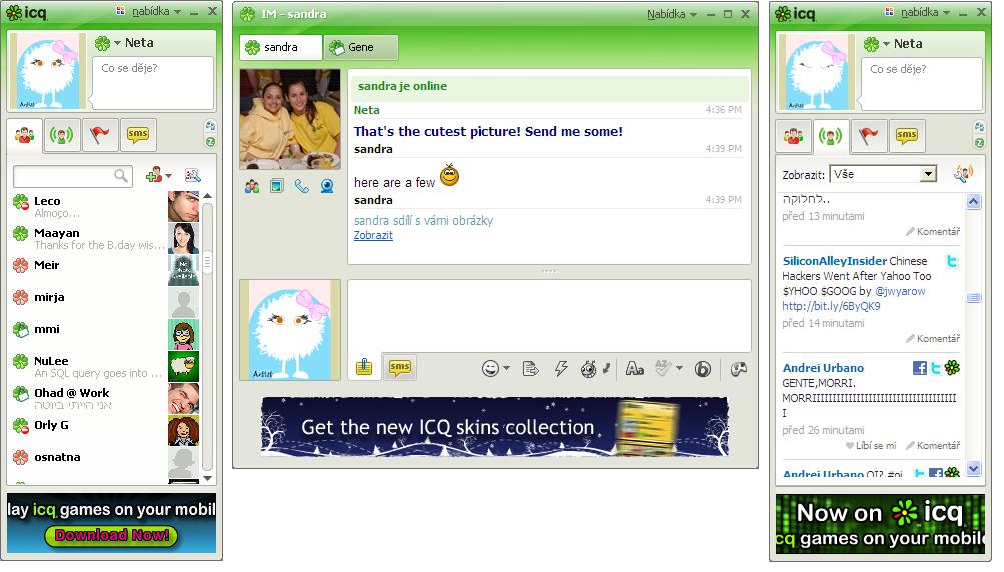
Task: Click the feed settings icon beside Zobrazit dropdown
Action: click(963, 174)
